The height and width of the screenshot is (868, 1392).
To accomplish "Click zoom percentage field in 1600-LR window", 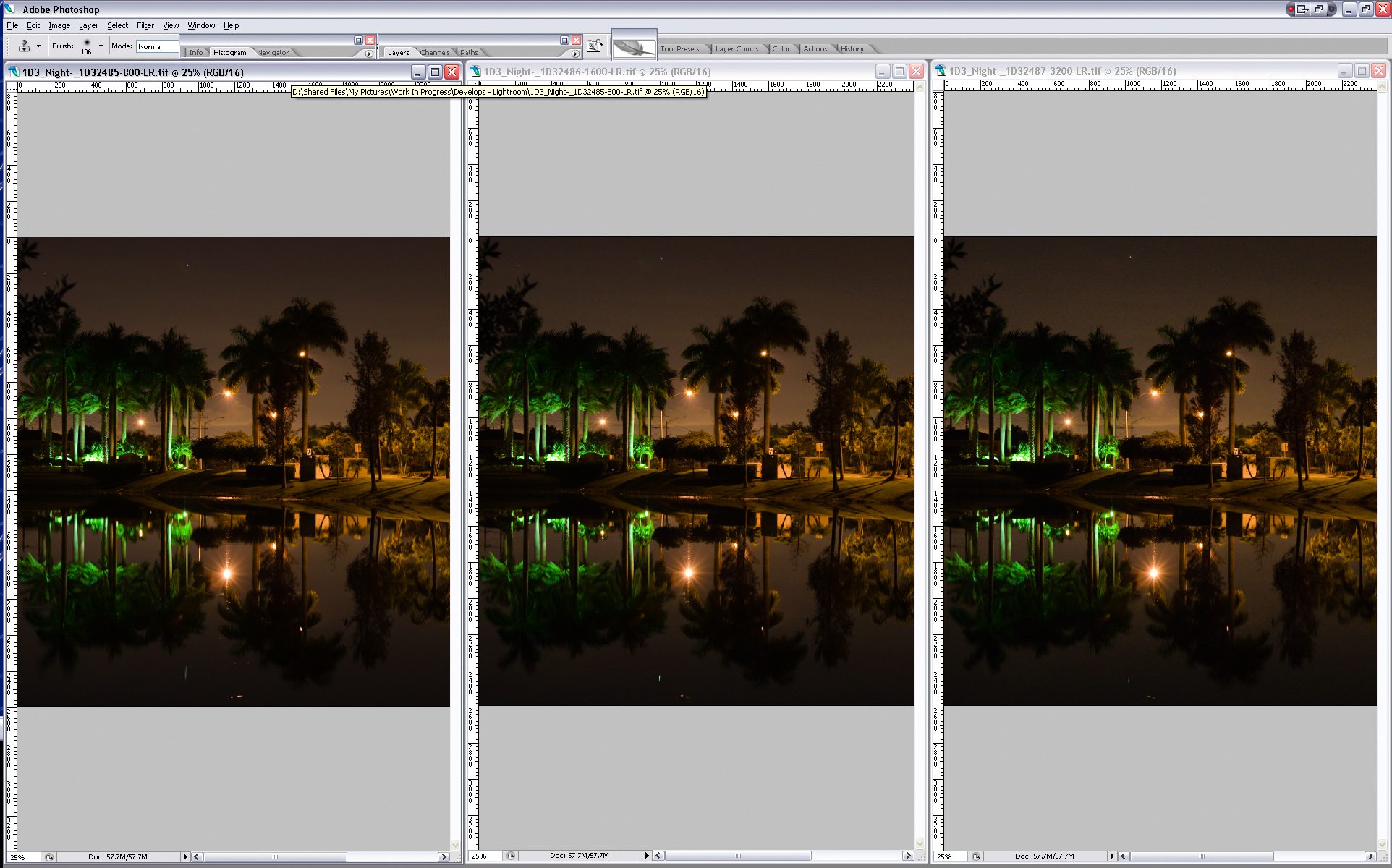I will click(x=485, y=856).
